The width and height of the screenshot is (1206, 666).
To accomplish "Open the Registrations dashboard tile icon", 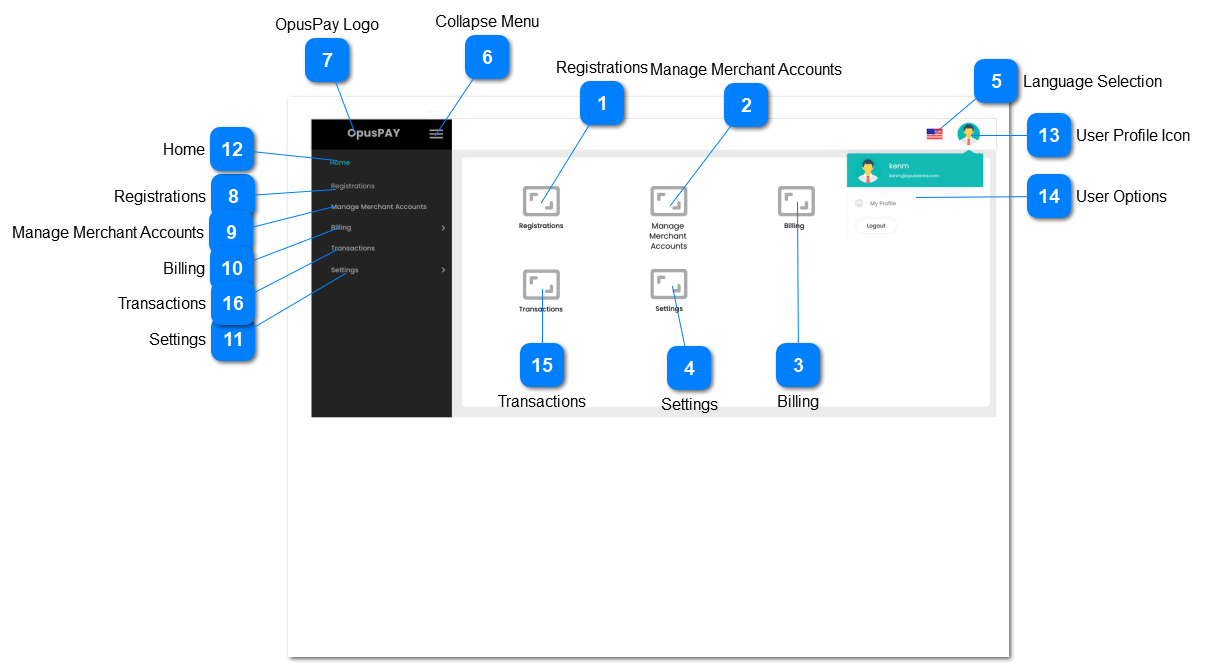I will pos(541,201).
